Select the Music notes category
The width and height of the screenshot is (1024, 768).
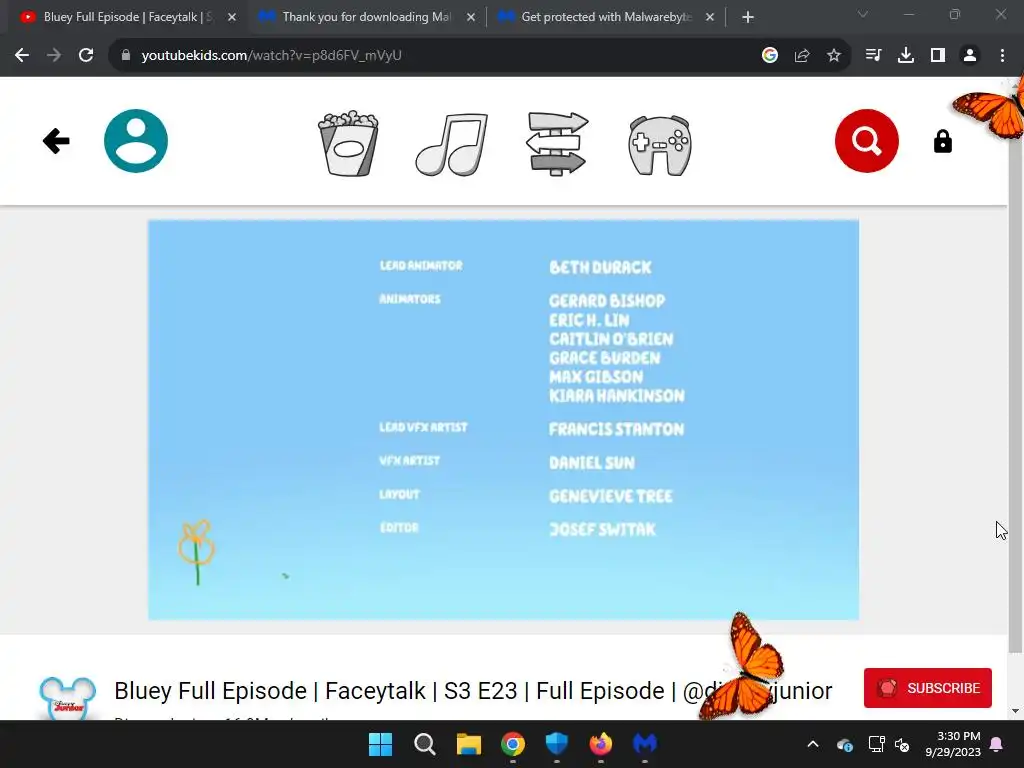pyautogui.click(x=451, y=144)
